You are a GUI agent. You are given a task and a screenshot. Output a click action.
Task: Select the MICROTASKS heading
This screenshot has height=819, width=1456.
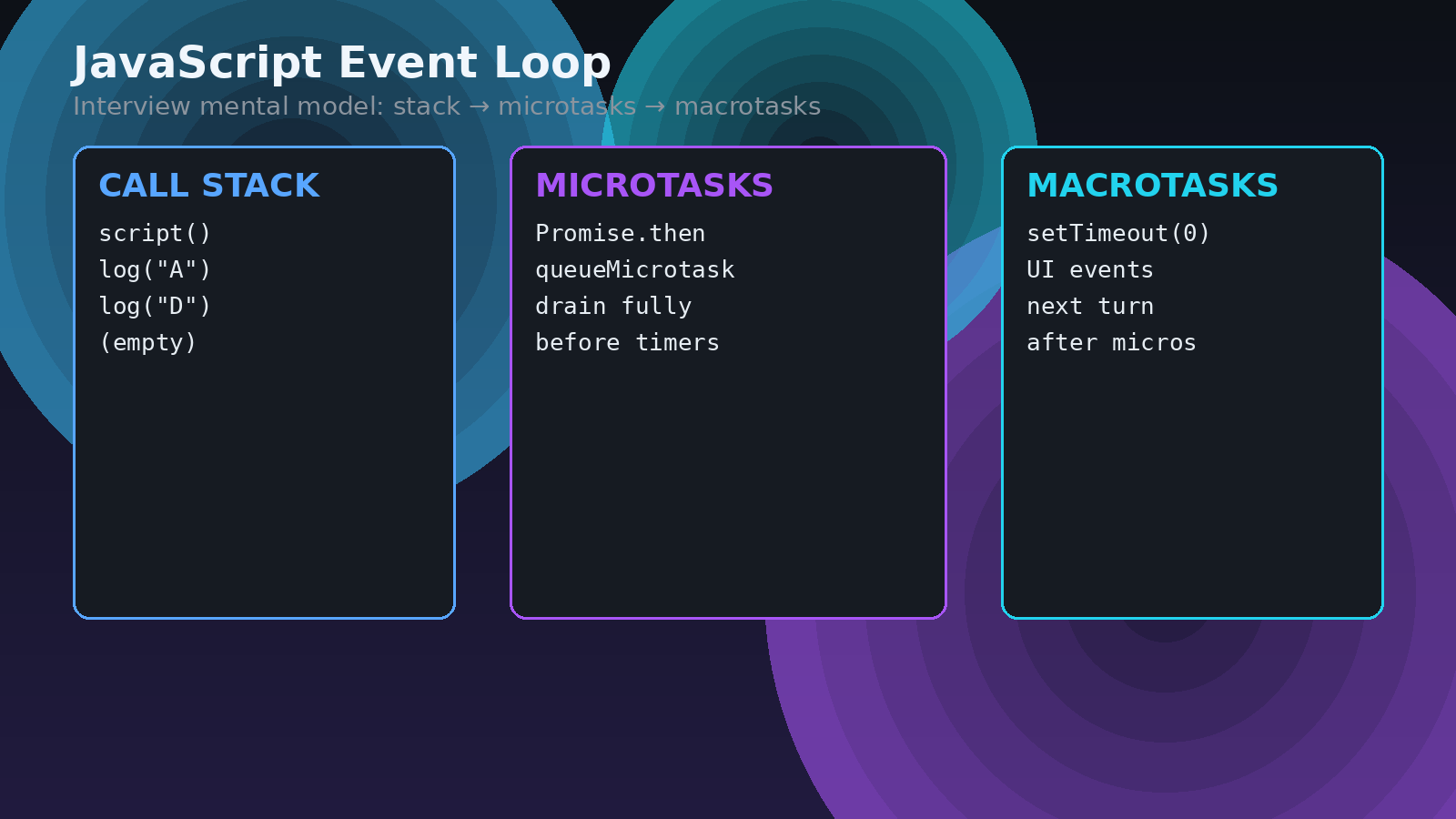click(654, 186)
